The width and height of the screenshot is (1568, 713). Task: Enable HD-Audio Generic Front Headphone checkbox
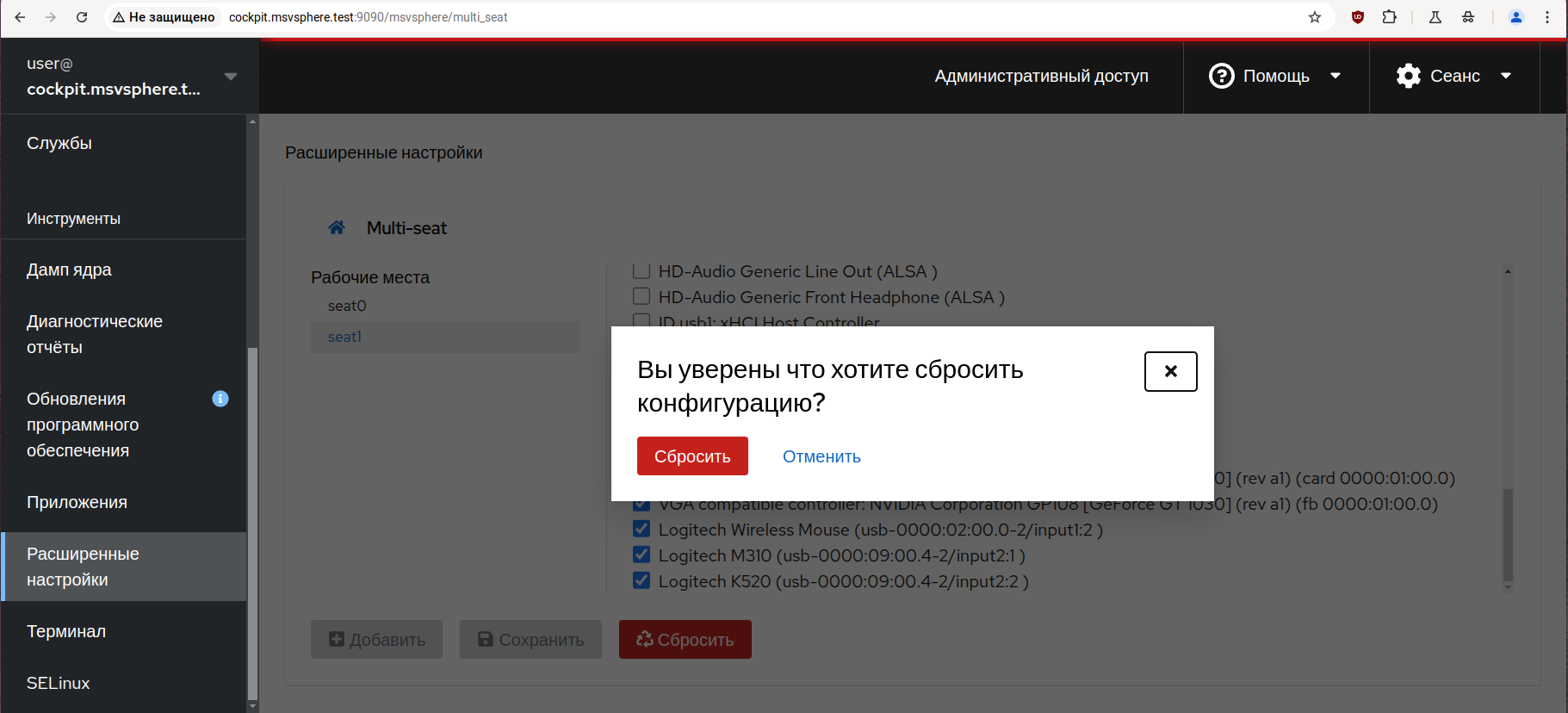point(641,296)
